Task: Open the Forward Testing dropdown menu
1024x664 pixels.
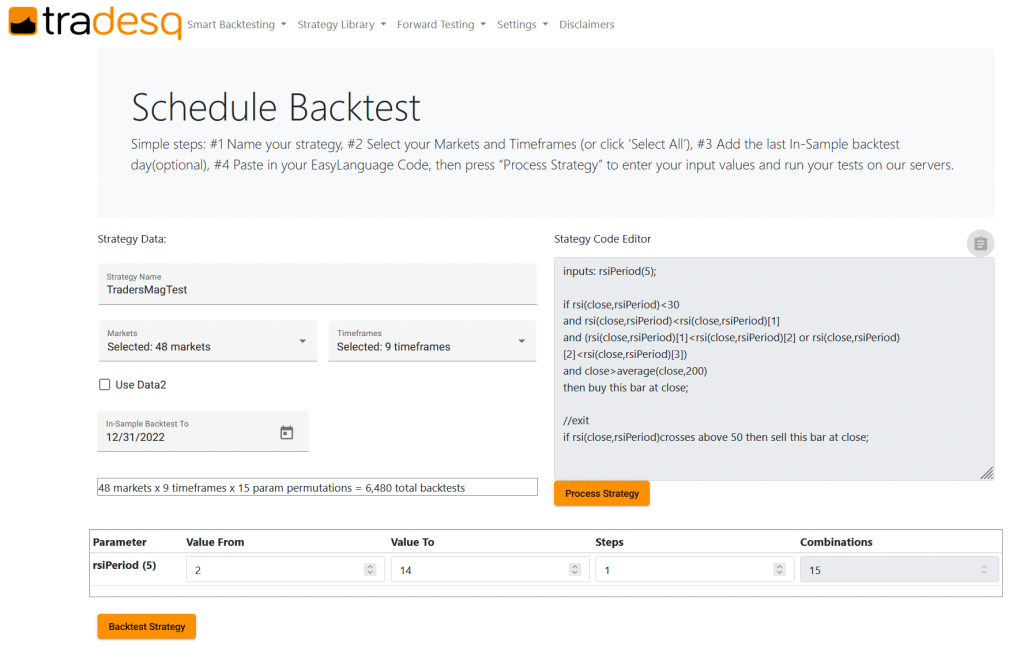Action: (x=441, y=24)
